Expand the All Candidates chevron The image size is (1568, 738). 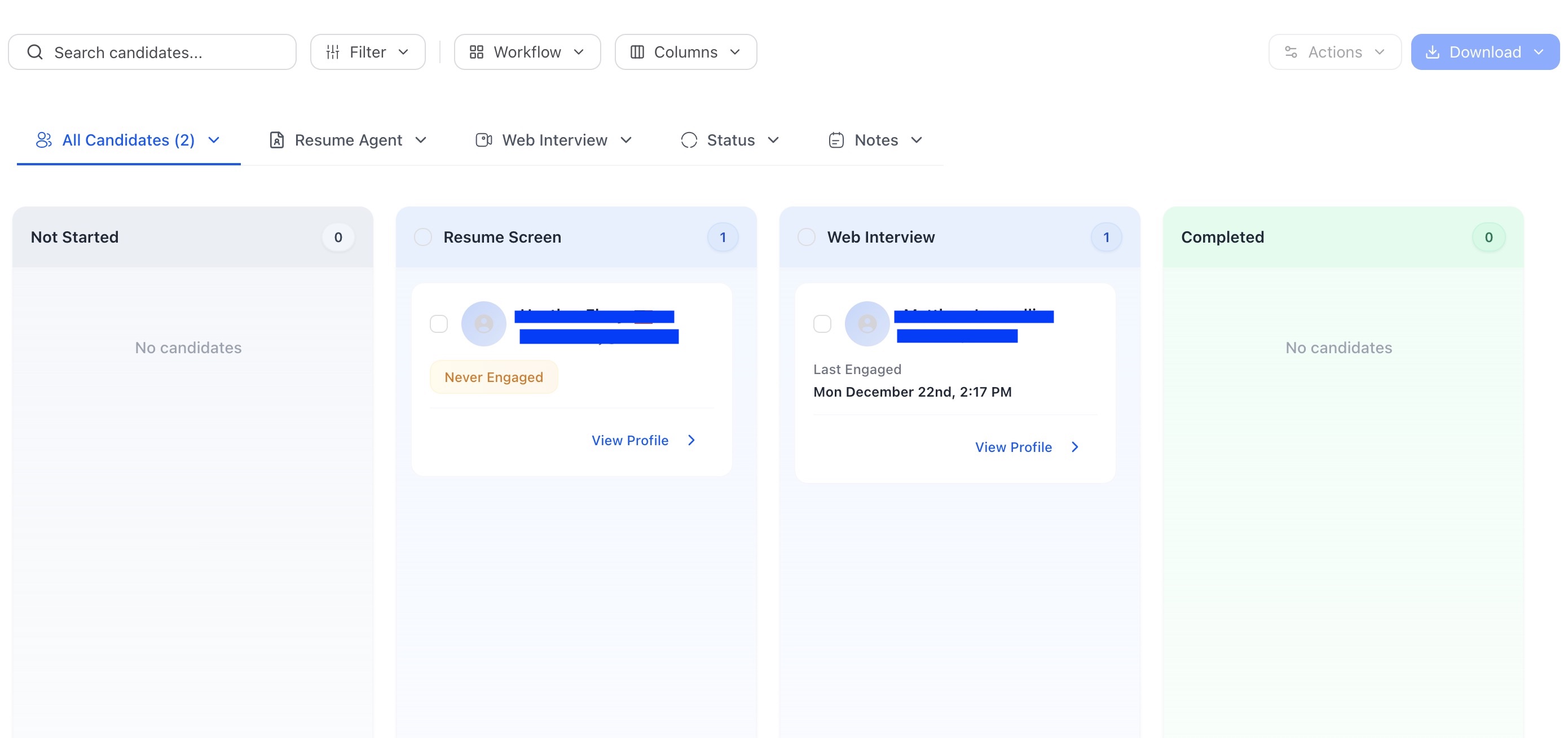(214, 140)
